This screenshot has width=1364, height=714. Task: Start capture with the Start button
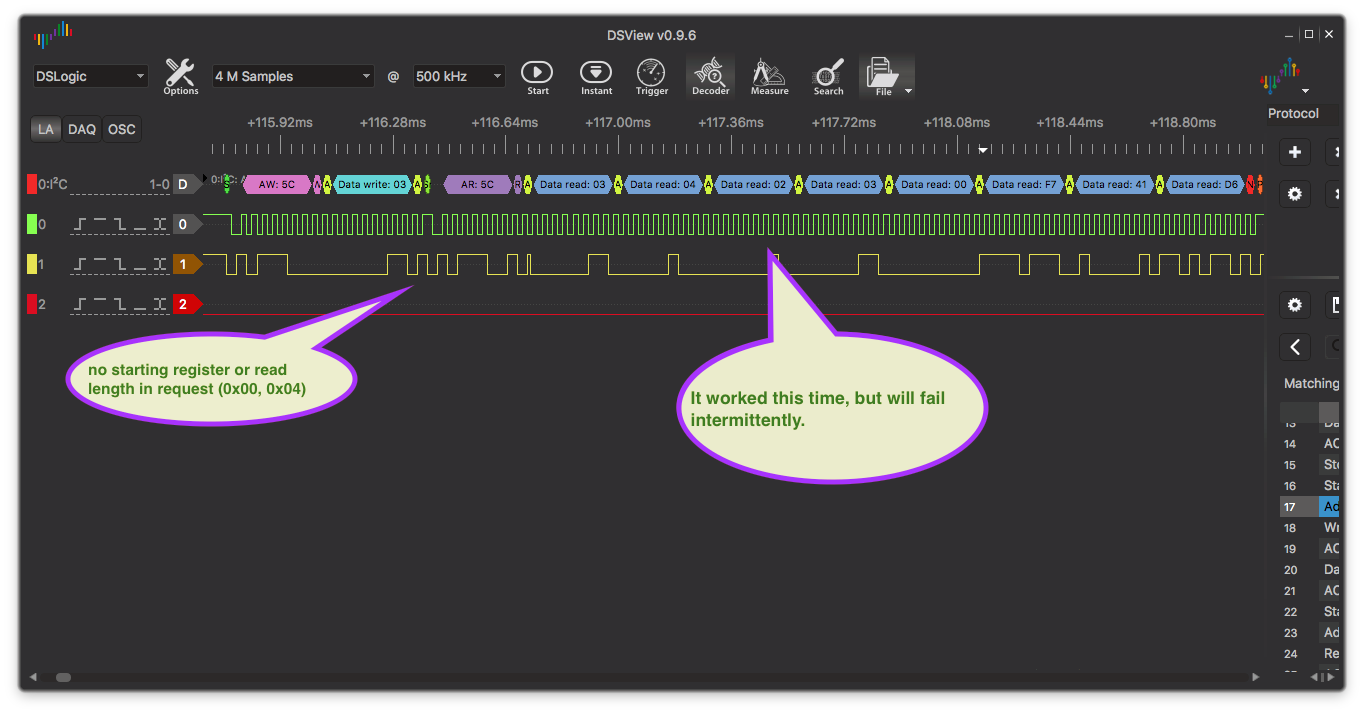pyautogui.click(x=537, y=76)
